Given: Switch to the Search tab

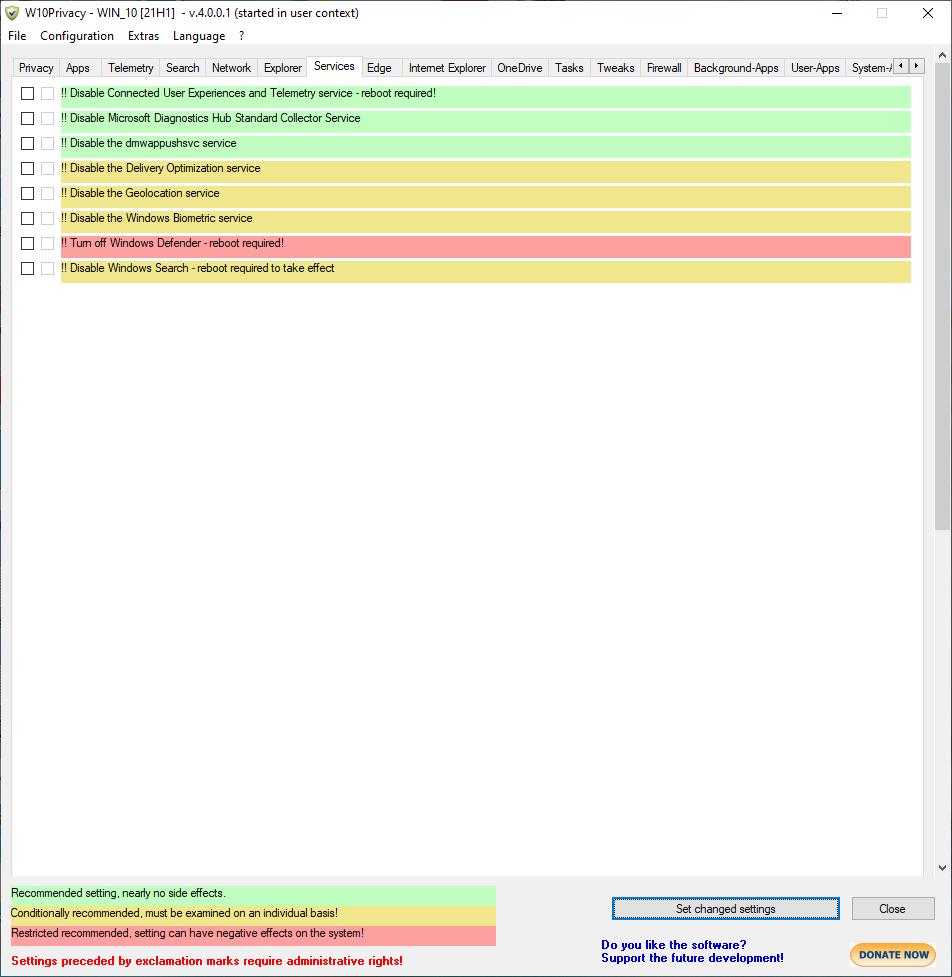Looking at the screenshot, I should point(183,67).
